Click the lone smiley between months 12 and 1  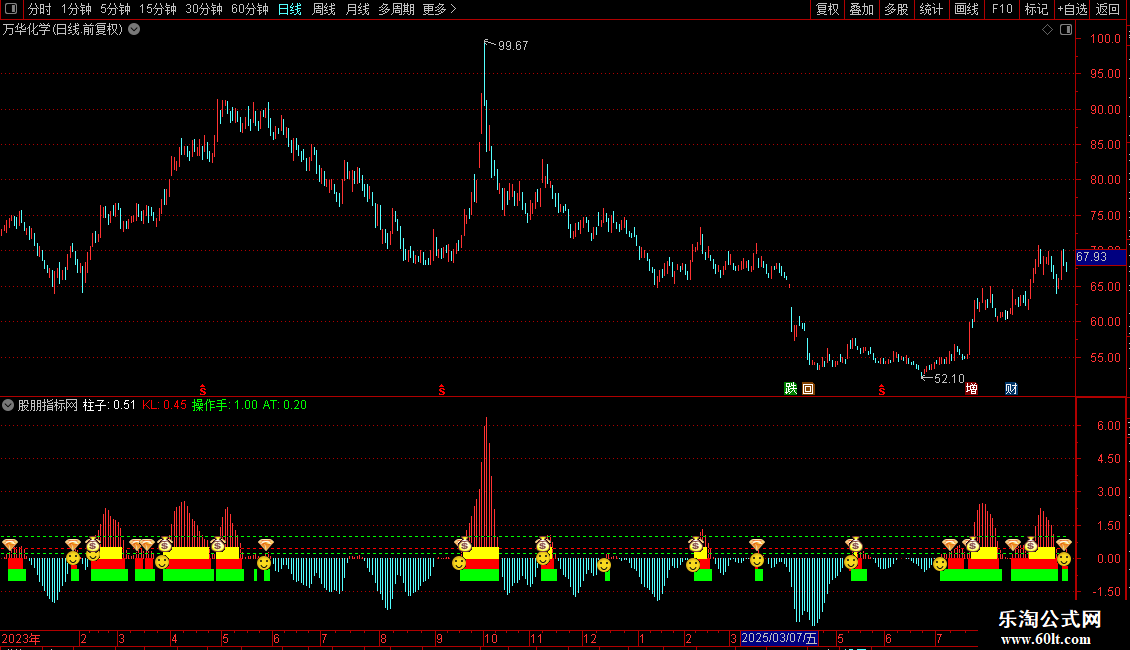604,565
